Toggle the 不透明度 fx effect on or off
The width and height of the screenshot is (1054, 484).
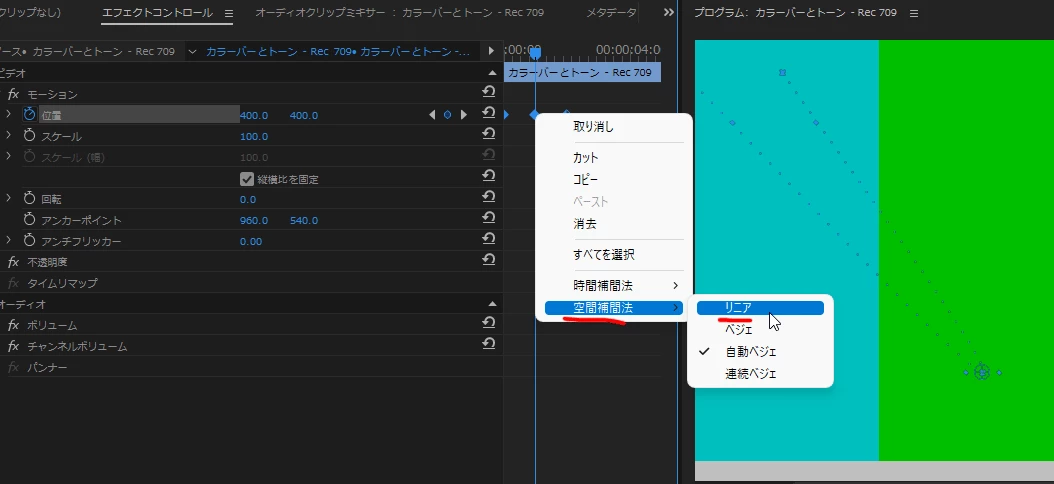[x=13, y=262]
